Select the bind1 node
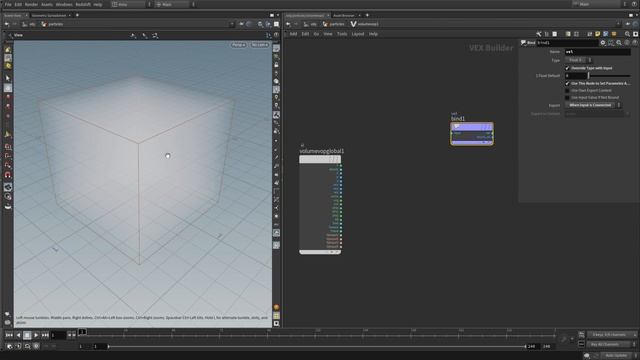Image resolution: width=640 pixels, height=360 pixels. 472,134
